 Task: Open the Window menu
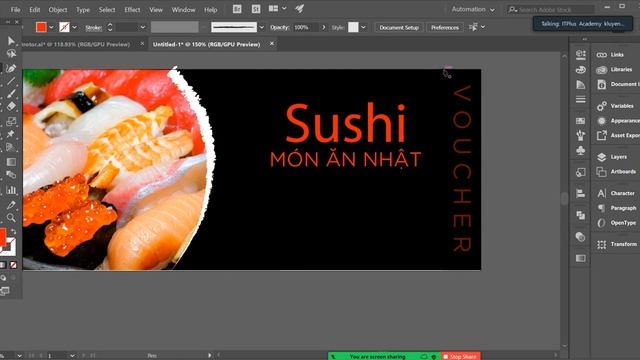click(x=183, y=9)
